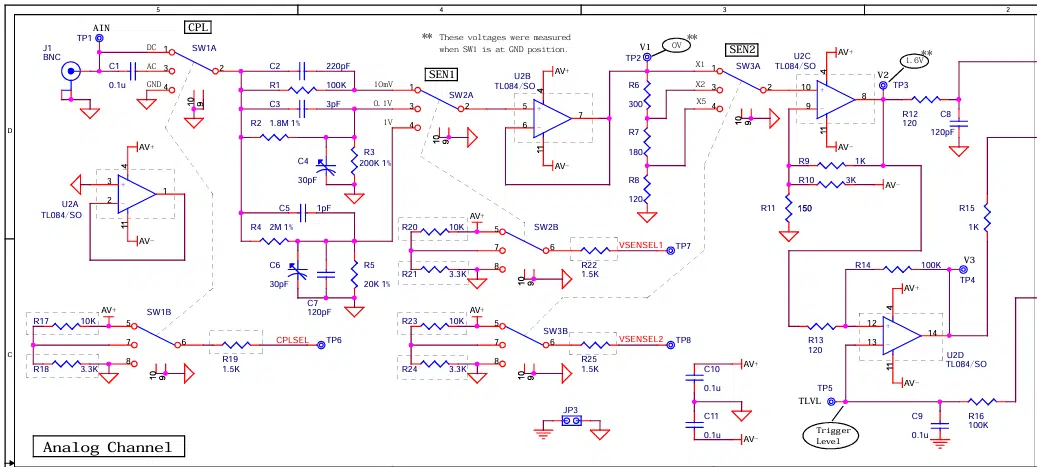Click the red VSENSEL1 net label
Screen dimensions: 1037x467
641,245
